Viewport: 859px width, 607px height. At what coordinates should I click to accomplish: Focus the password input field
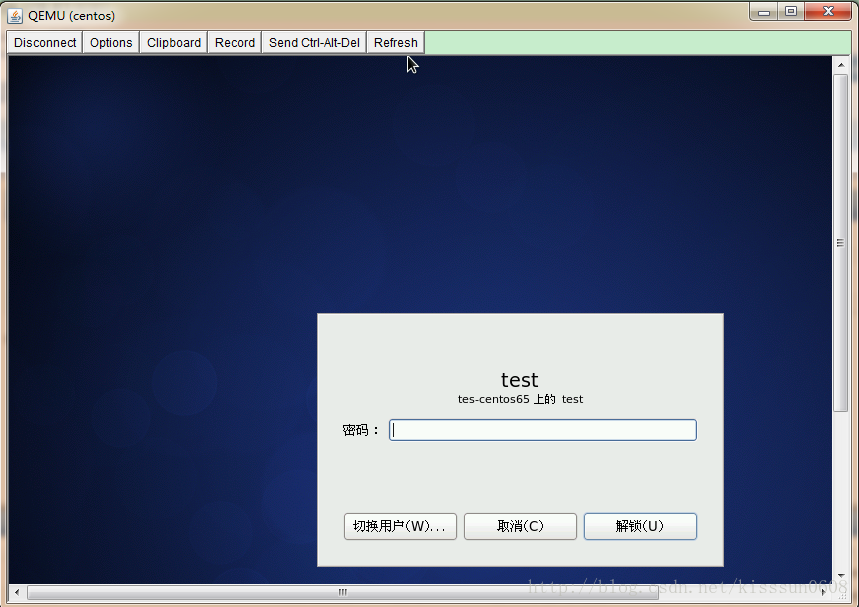(x=543, y=430)
